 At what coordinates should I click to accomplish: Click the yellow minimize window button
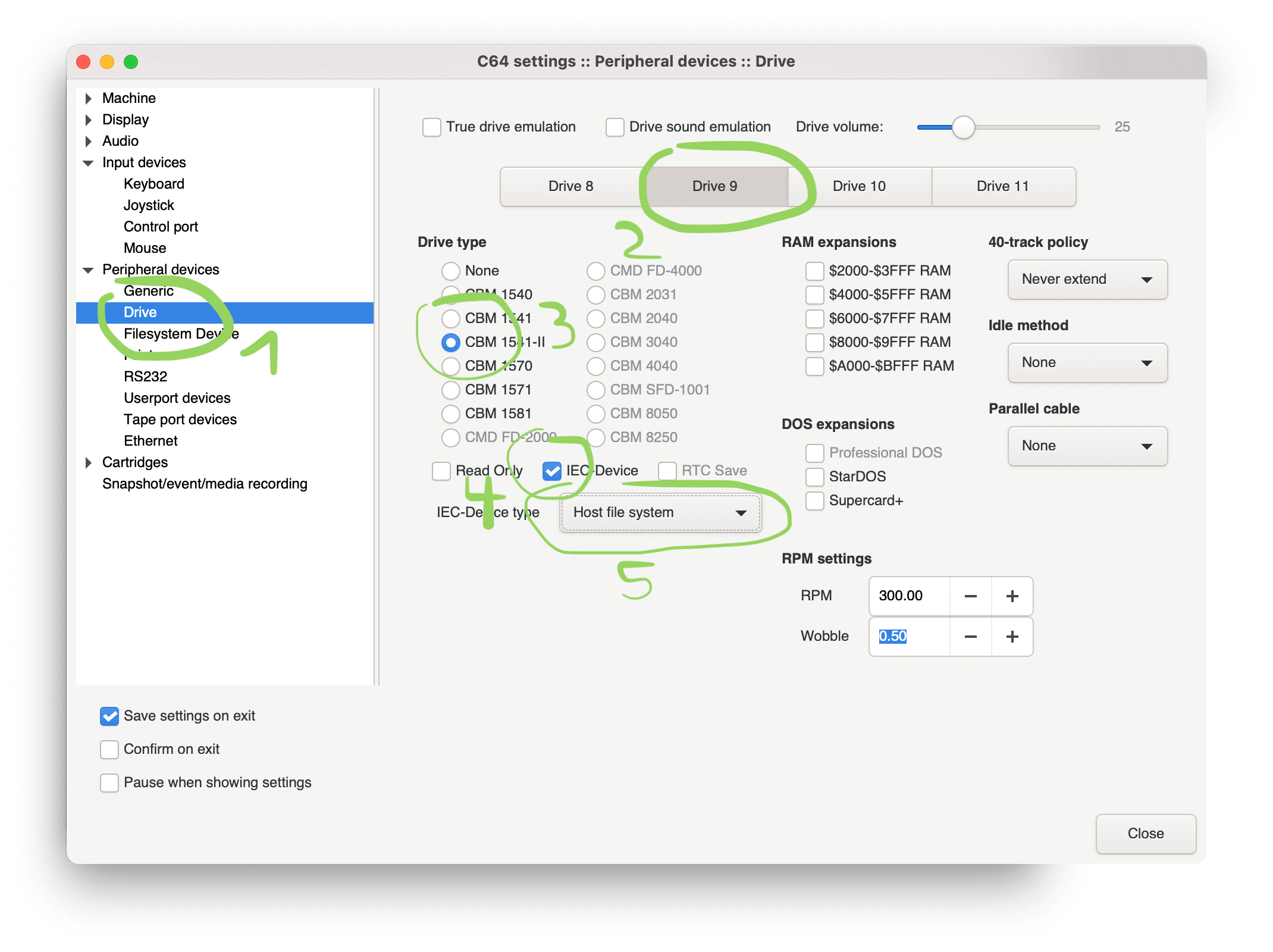click(107, 62)
